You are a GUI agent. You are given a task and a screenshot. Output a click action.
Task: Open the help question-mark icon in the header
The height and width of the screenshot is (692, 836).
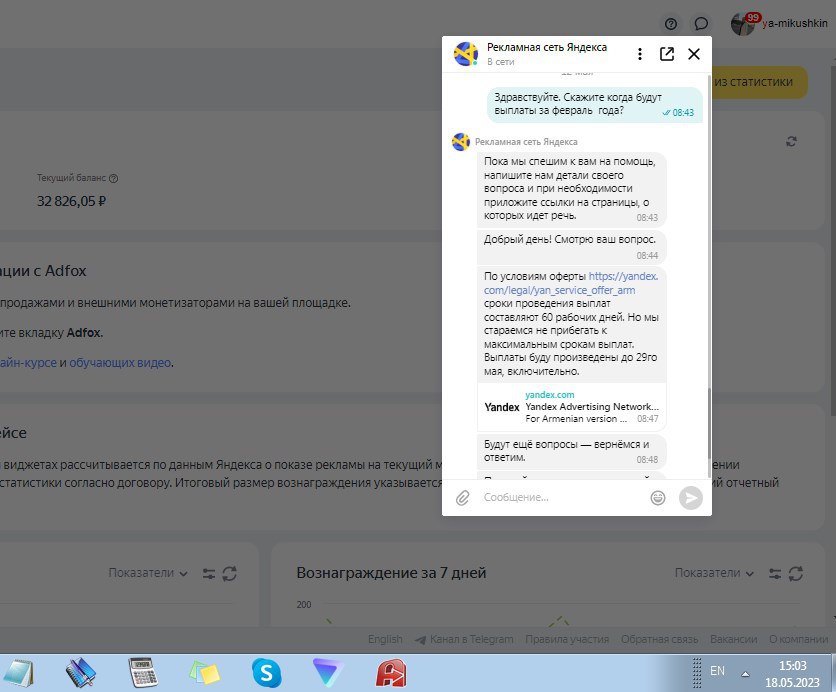click(x=671, y=24)
